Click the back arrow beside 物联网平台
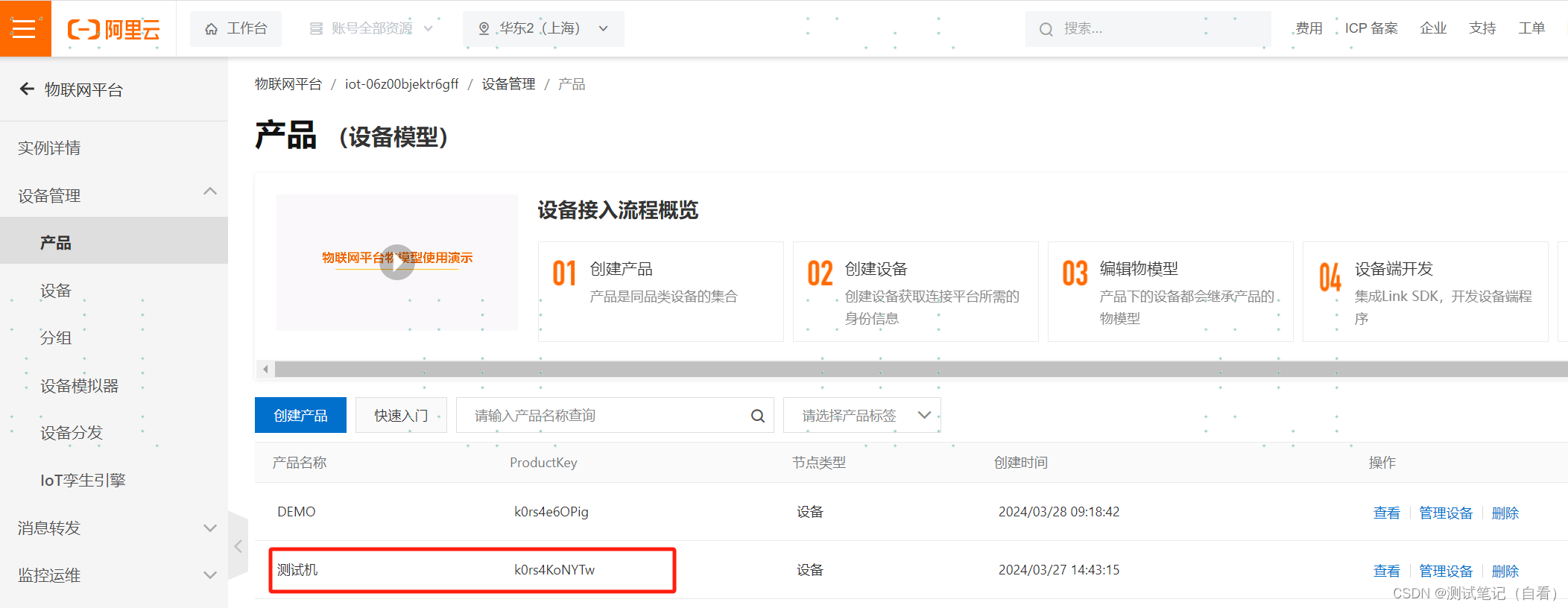1568x608 pixels. click(27, 89)
